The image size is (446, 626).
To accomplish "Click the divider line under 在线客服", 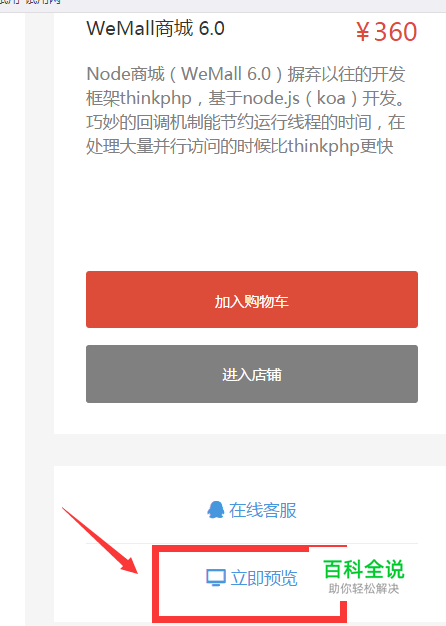I will tap(252, 543).
